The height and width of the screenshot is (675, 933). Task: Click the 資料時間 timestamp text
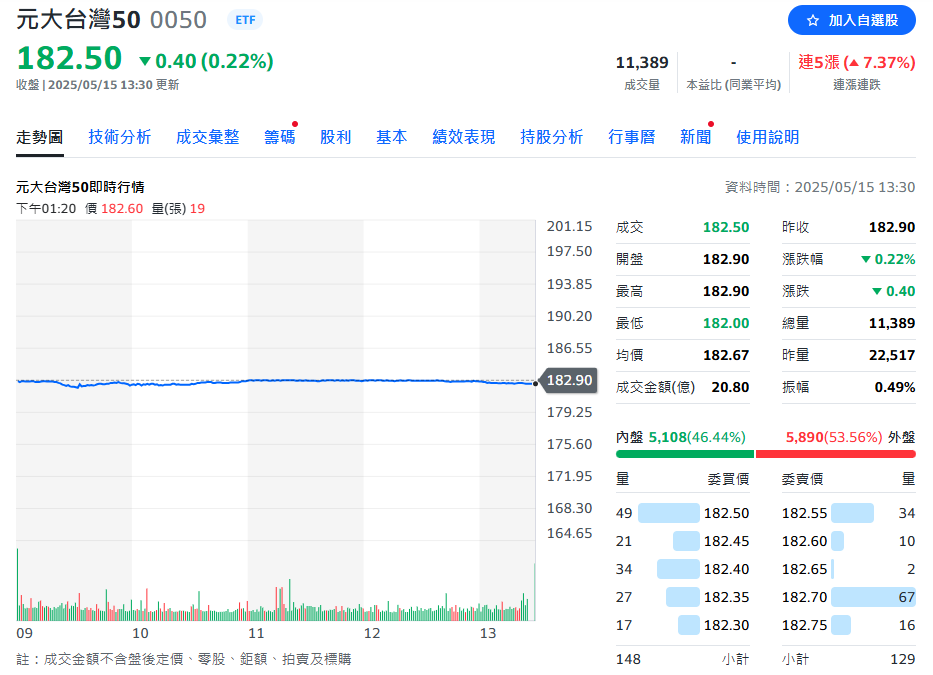pyautogui.click(x=820, y=188)
